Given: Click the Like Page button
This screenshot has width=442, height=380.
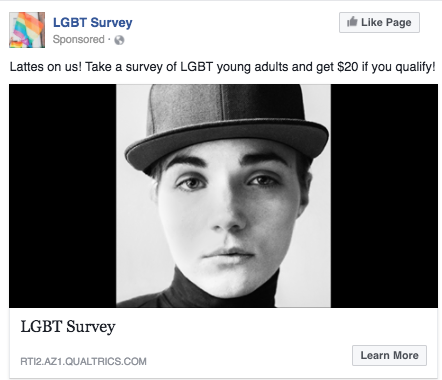Looking at the screenshot, I should click(379, 22).
